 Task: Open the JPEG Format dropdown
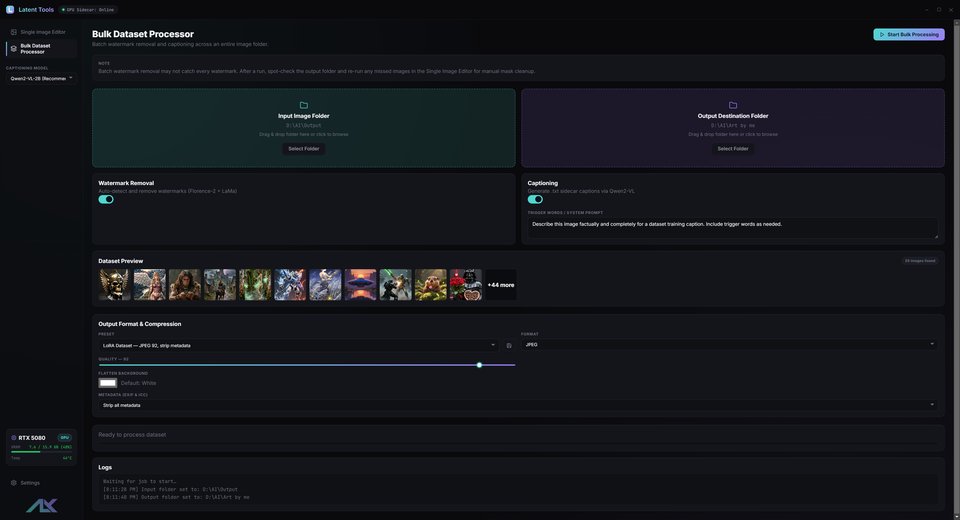[729, 345]
